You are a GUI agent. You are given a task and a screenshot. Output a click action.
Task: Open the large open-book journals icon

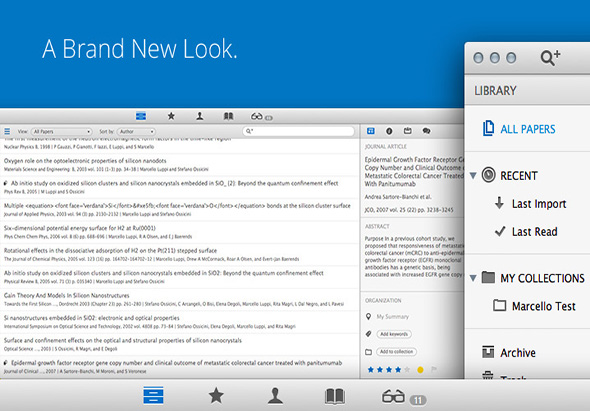click(x=335, y=396)
